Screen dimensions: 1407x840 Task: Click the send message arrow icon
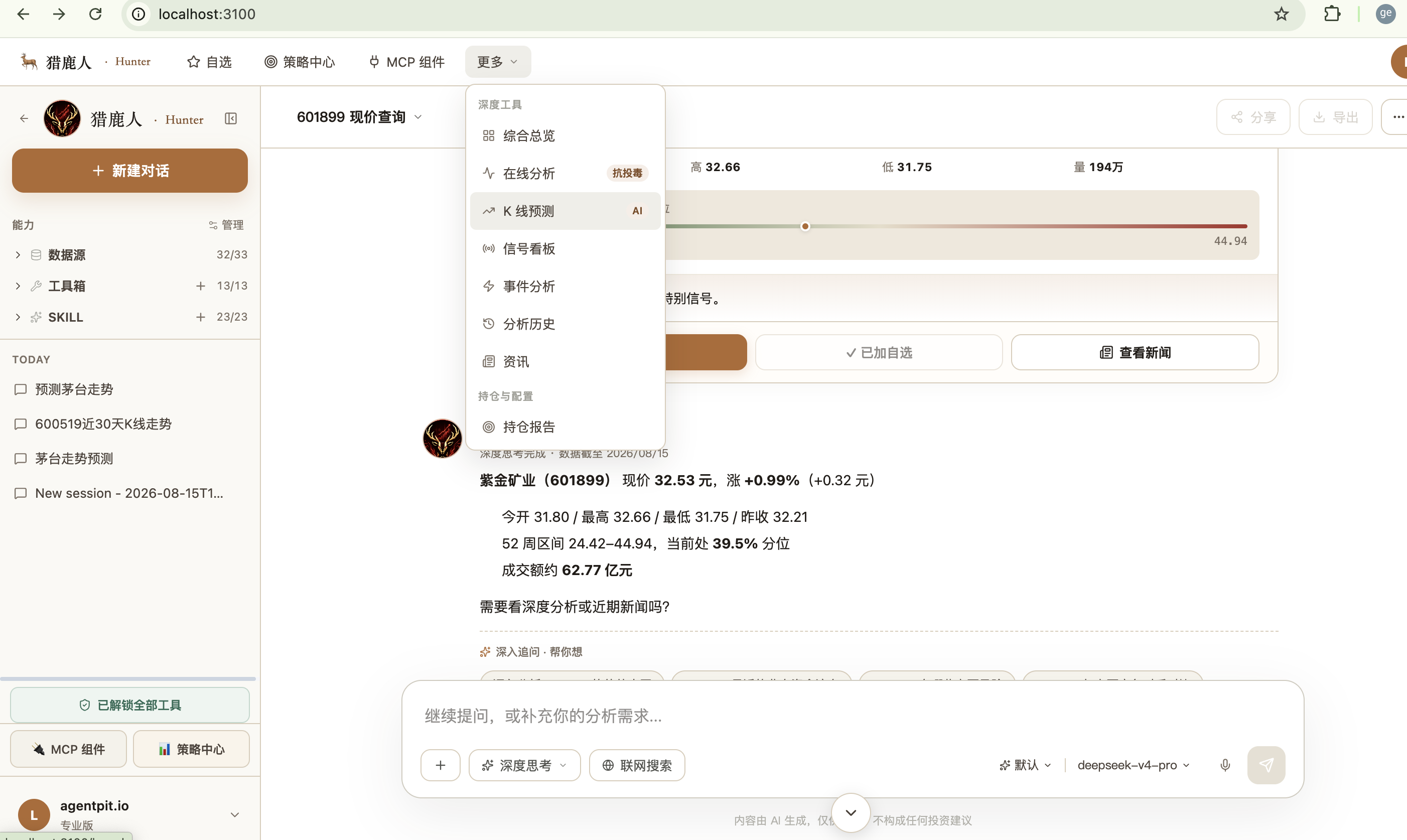click(1266, 765)
